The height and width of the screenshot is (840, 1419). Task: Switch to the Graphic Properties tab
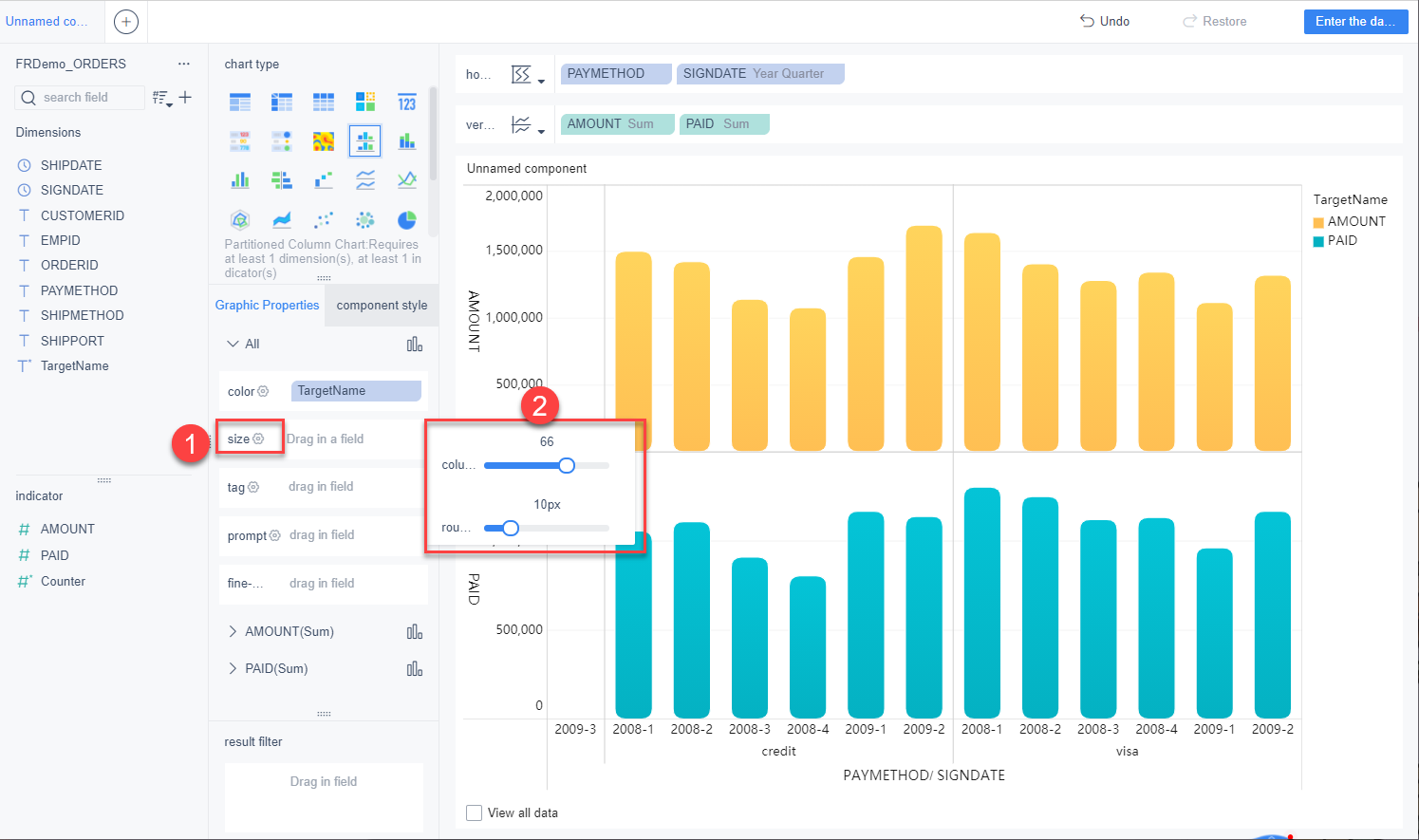click(267, 305)
